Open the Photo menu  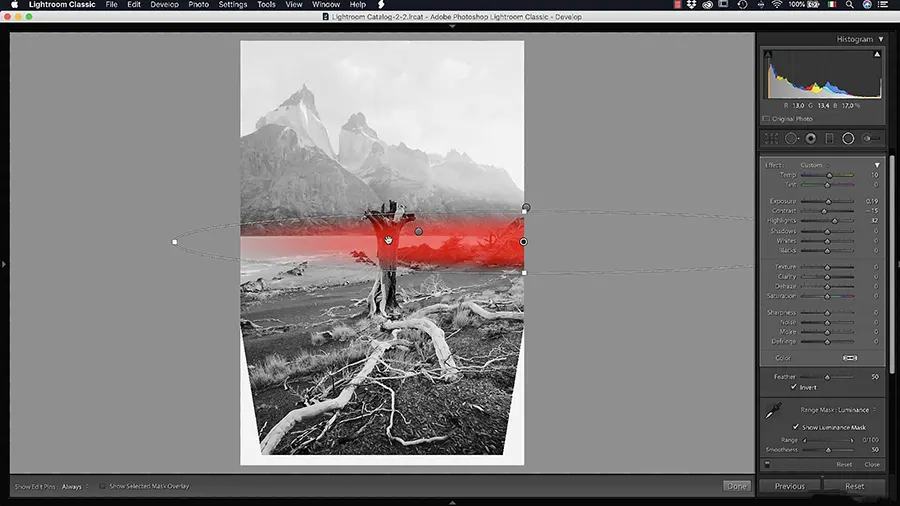click(x=198, y=5)
